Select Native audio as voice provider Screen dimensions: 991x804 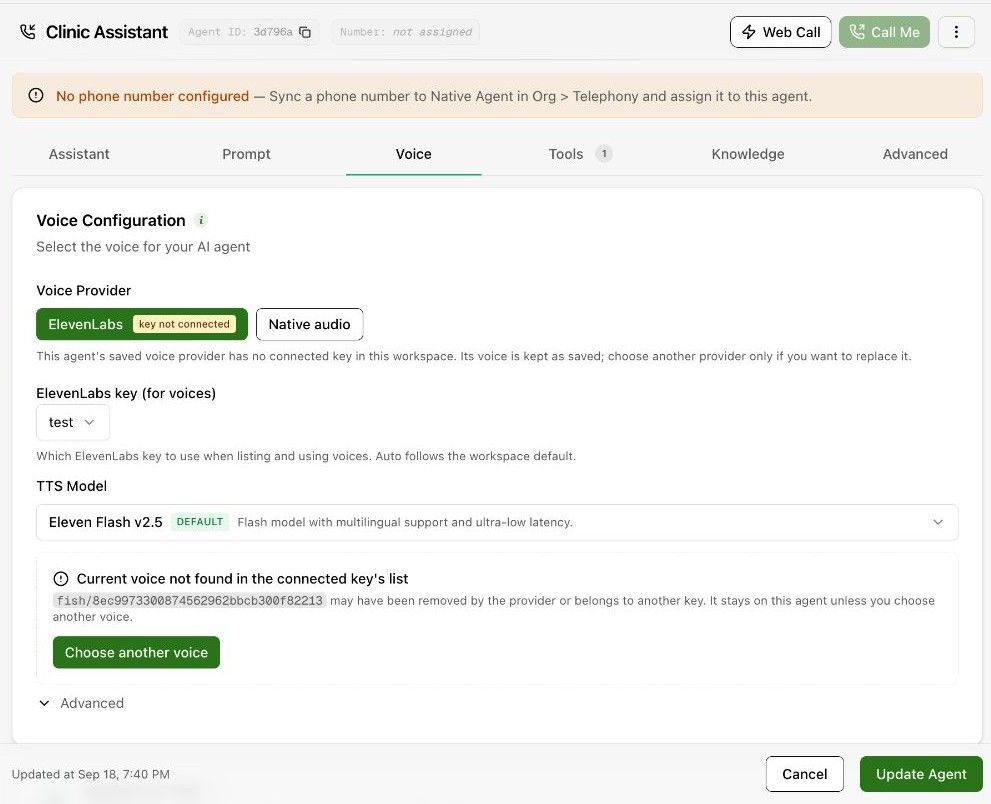pyautogui.click(x=309, y=324)
